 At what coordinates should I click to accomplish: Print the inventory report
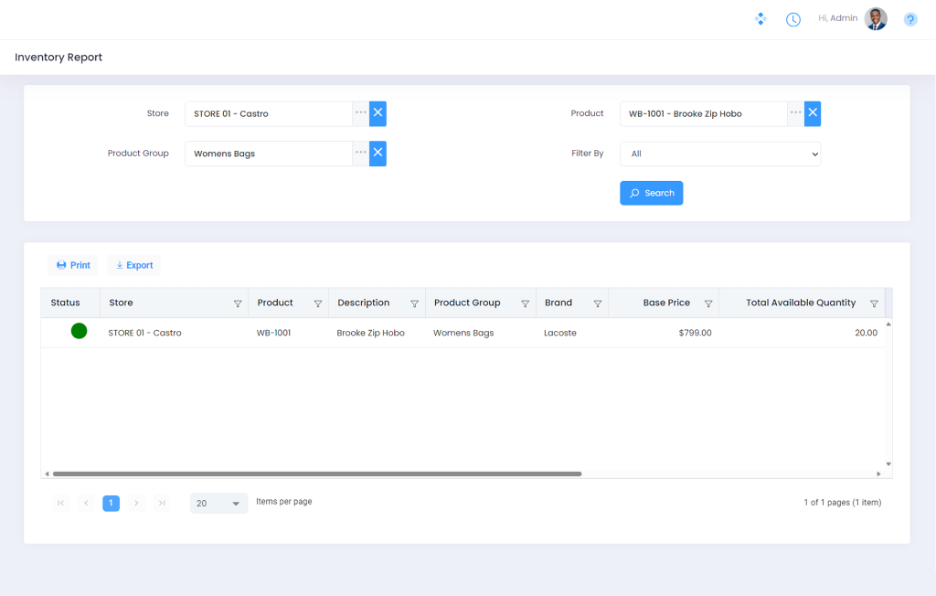click(73, 265)
